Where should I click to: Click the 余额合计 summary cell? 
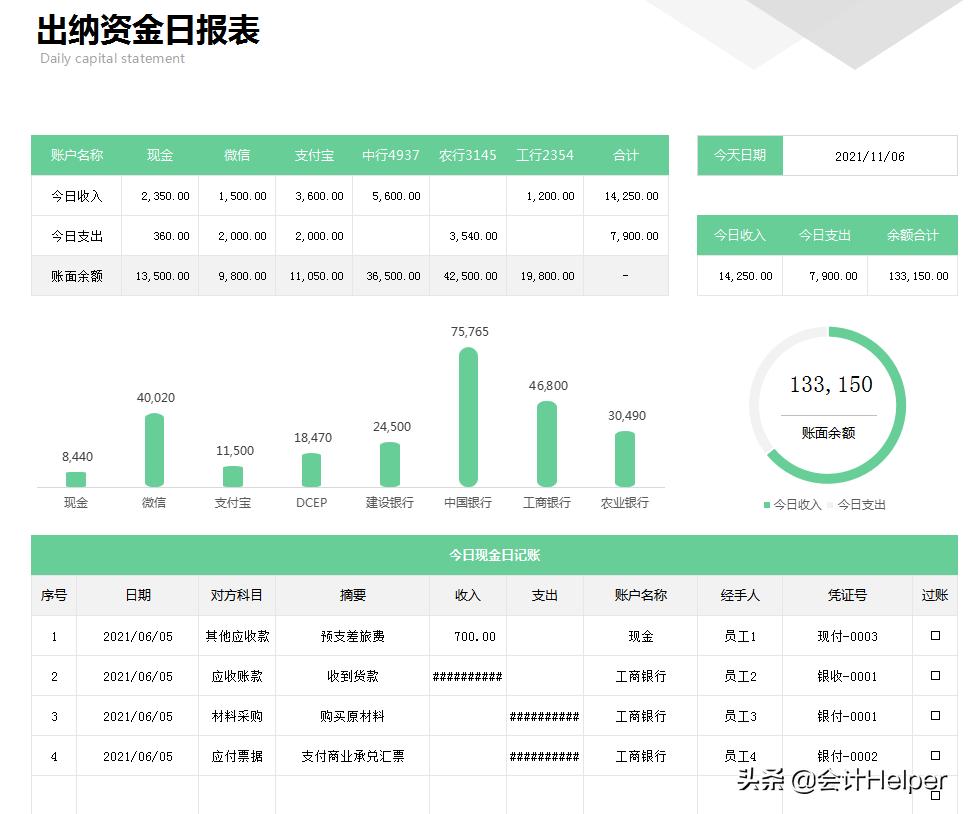click(911, 235)
